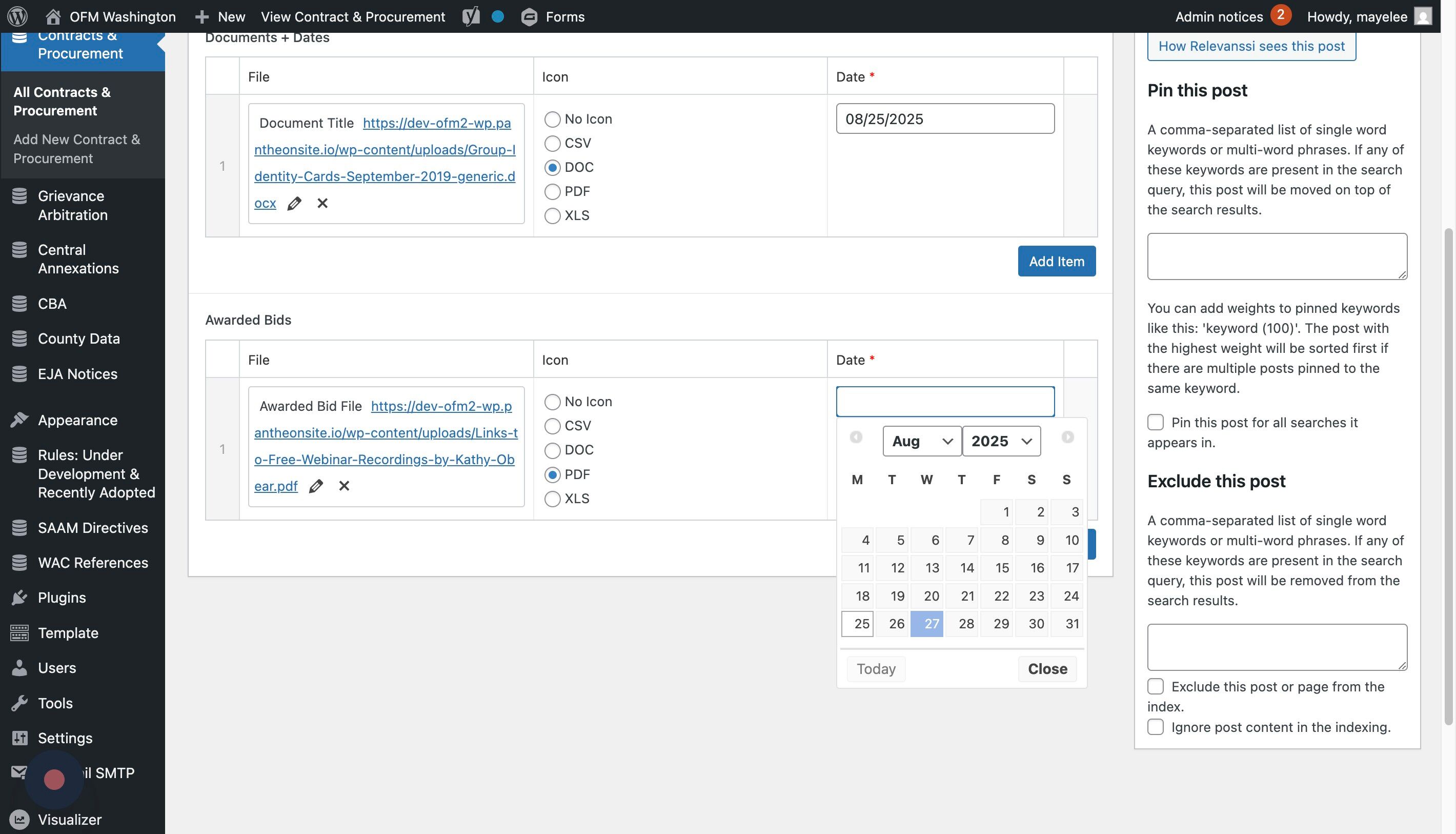The height and width of the screenshot is (834, 1456).
Task: Remove the Awarded Bid File with the X icon
Action: 343,486
